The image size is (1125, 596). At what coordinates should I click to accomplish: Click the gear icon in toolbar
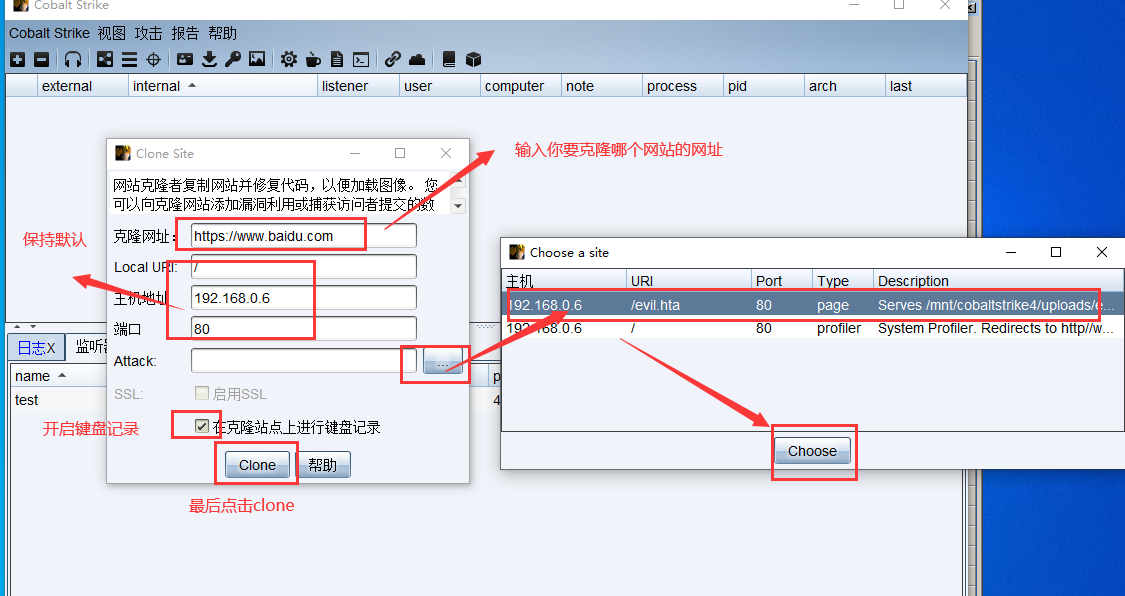[x=289, y=60]
